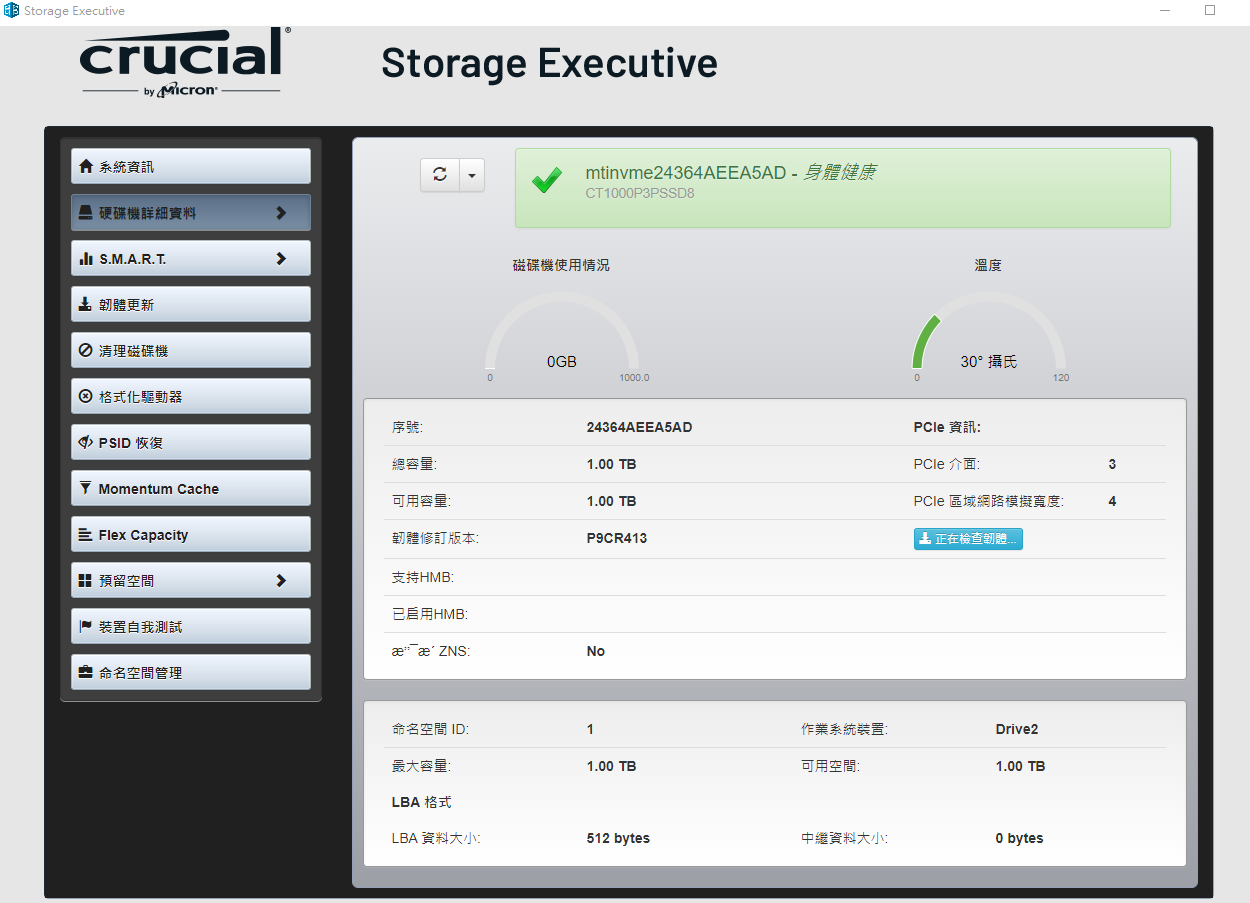The image size is (1250, 903).
Task: Click the 正在檢查韌體 button
Action: (968, 539)
